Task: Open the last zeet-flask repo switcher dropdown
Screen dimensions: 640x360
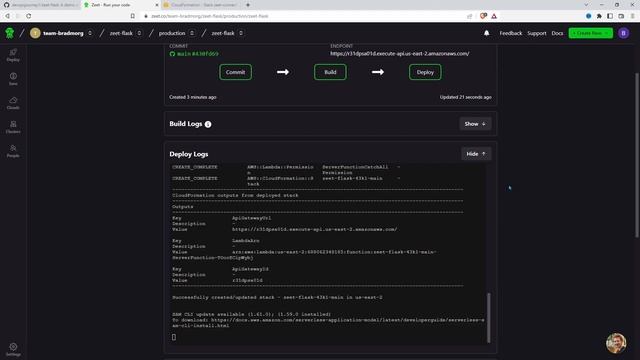Action: [241, 33]
